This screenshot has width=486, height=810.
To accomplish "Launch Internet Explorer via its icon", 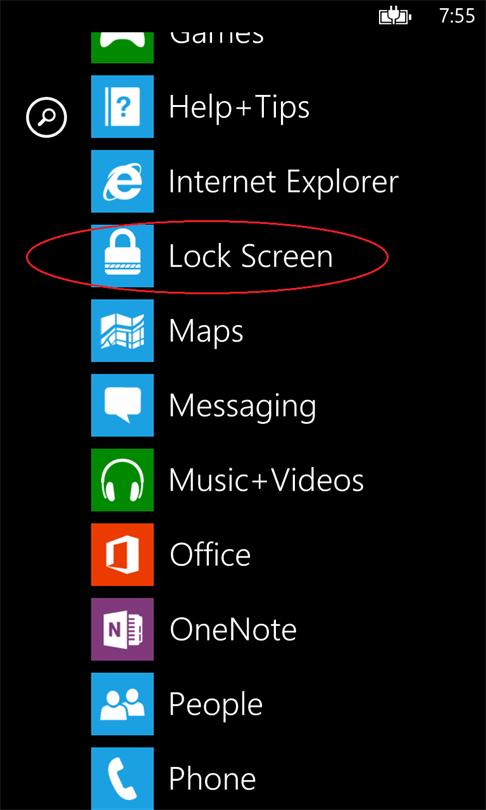I will pyautogui.click(x=122, y=181).
